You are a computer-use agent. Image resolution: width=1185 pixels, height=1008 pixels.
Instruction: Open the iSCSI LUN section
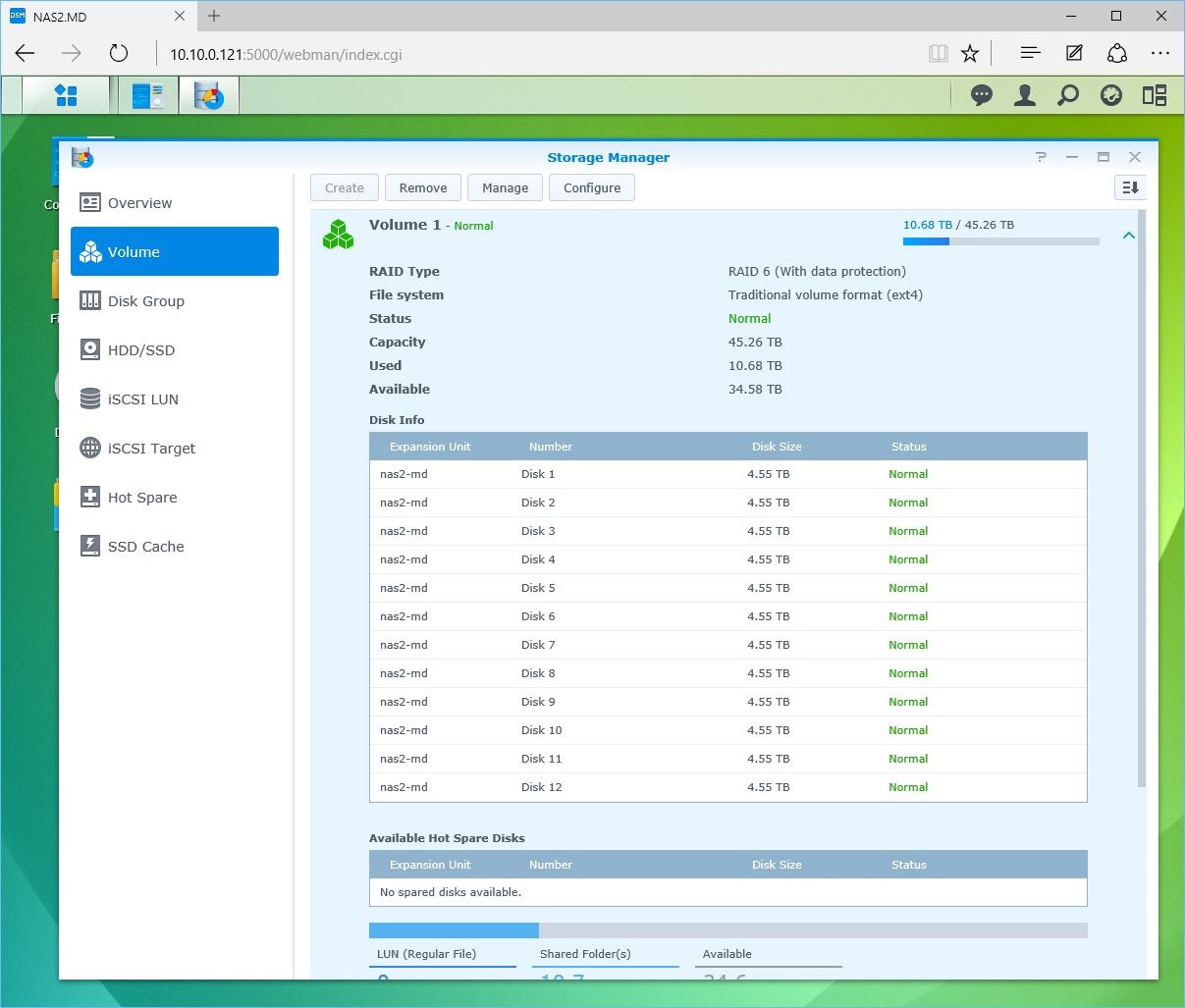coord(175,398)
